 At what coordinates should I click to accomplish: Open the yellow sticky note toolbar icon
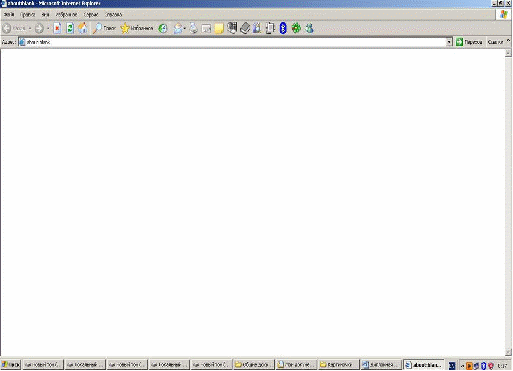point(219,28)
